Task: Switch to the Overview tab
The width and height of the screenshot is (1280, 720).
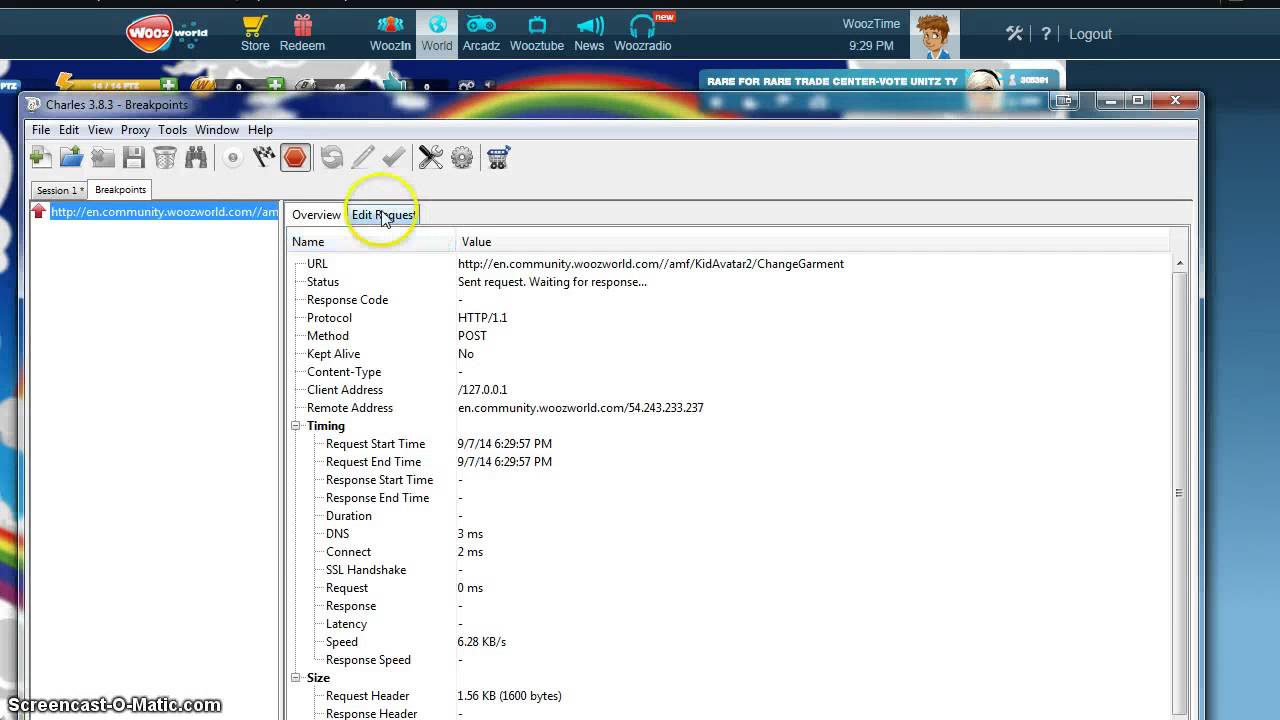Action: tap(316, 215)
